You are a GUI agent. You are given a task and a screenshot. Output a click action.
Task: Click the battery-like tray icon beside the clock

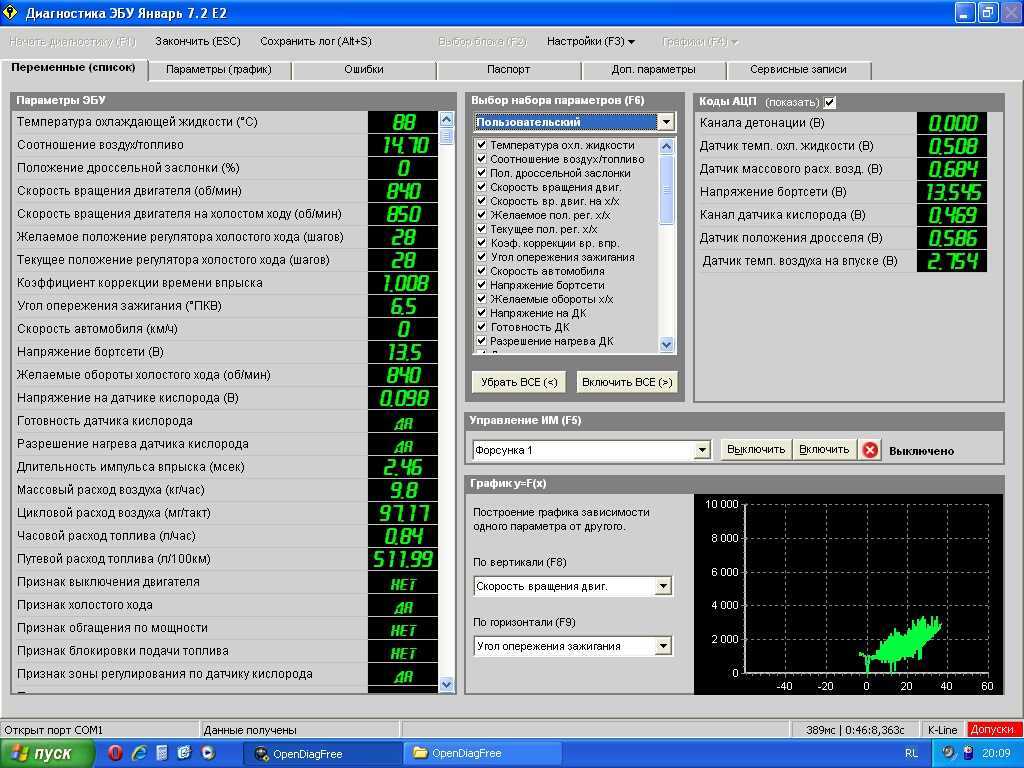(968, 753)
